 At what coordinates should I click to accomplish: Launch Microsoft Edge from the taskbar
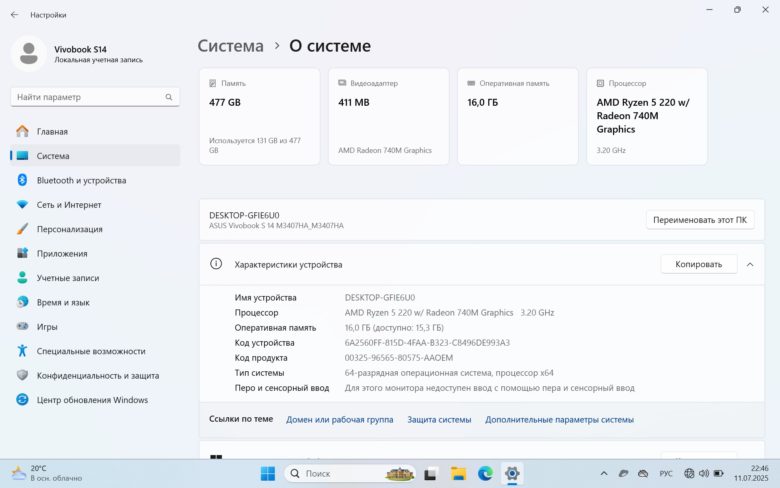coord(485,474)
